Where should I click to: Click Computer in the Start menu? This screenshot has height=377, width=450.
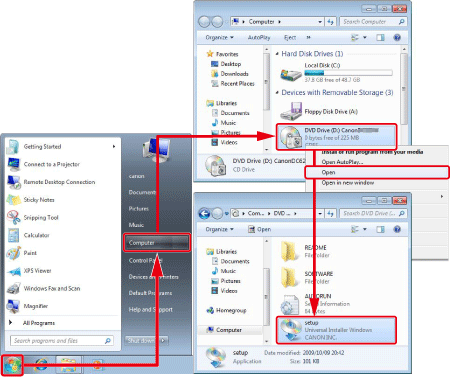(x=157, y=243)
